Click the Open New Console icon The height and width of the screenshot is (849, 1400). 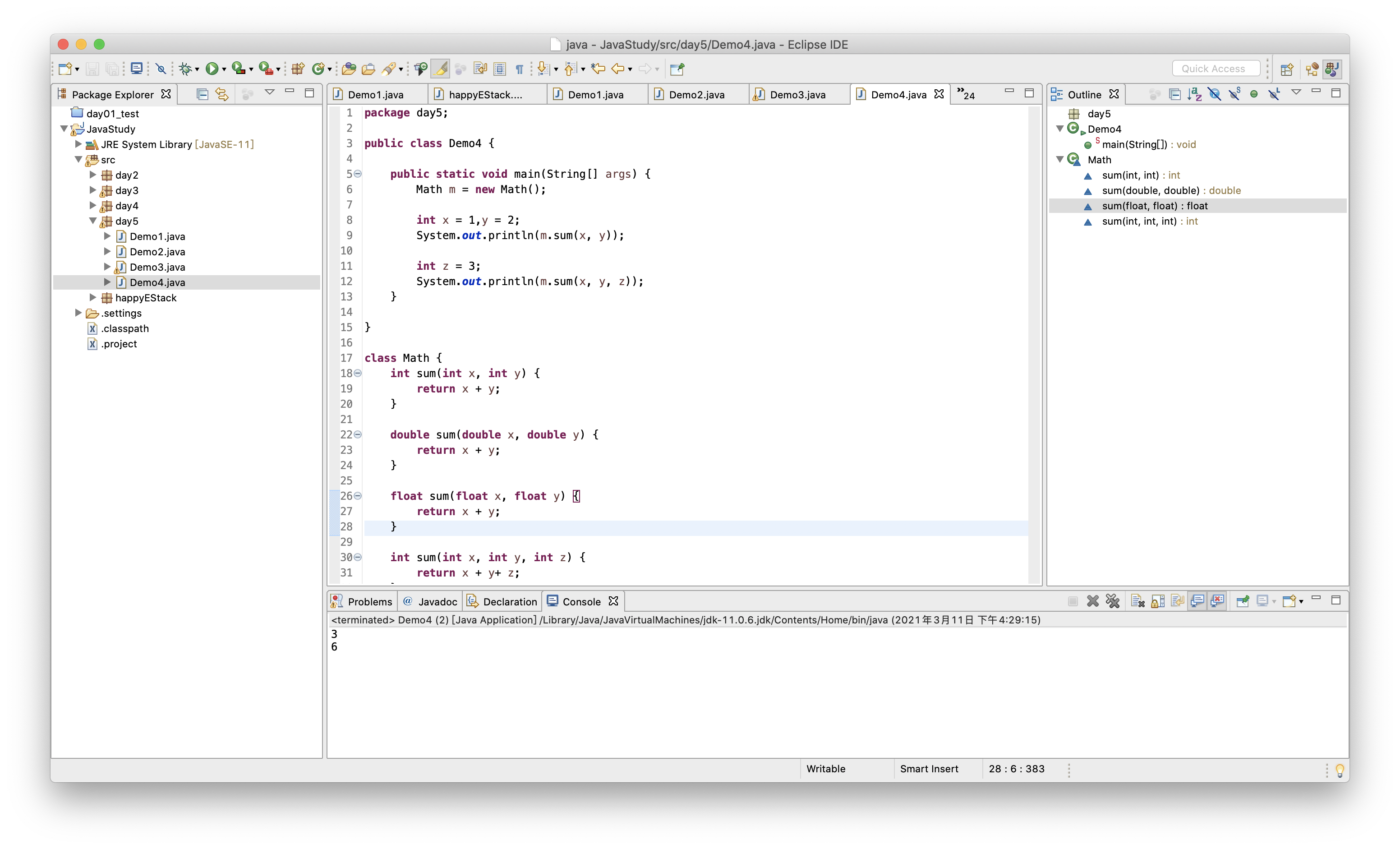click(x=1289, y=601)
